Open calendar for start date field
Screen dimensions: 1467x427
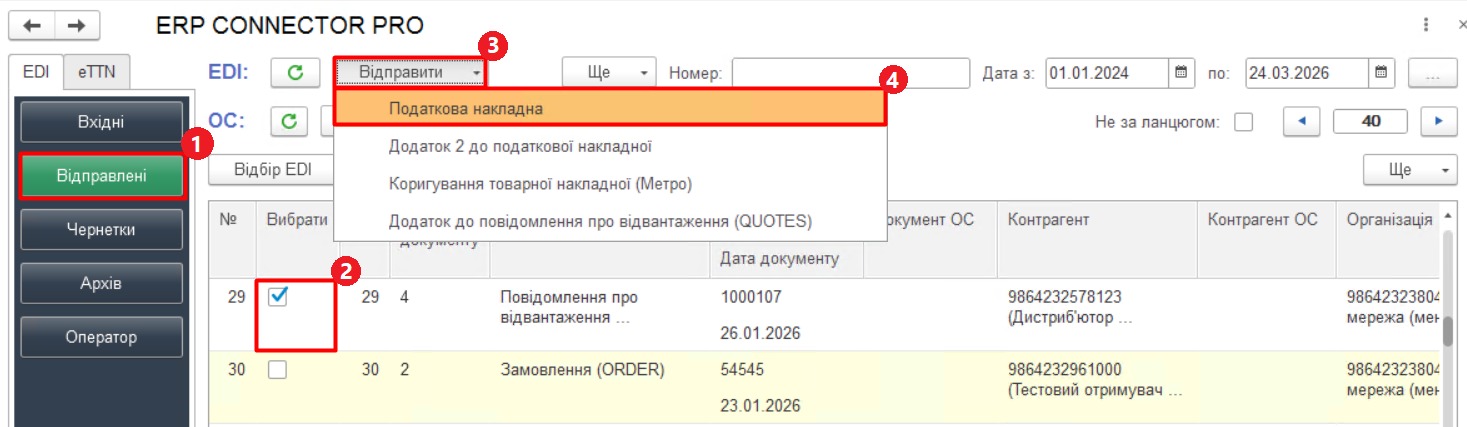[x=1181, y=73]
